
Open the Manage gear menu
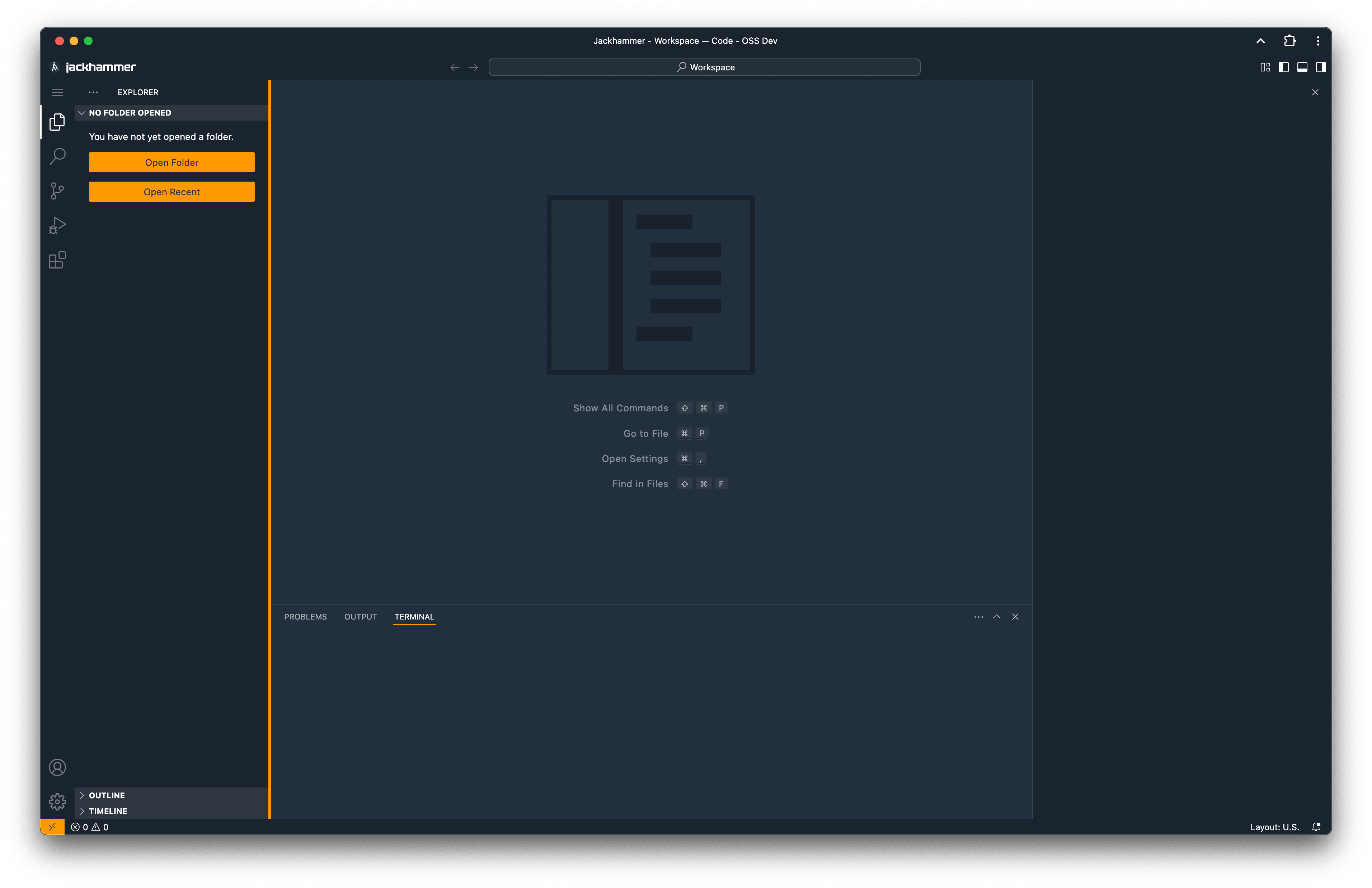[57, 801]
